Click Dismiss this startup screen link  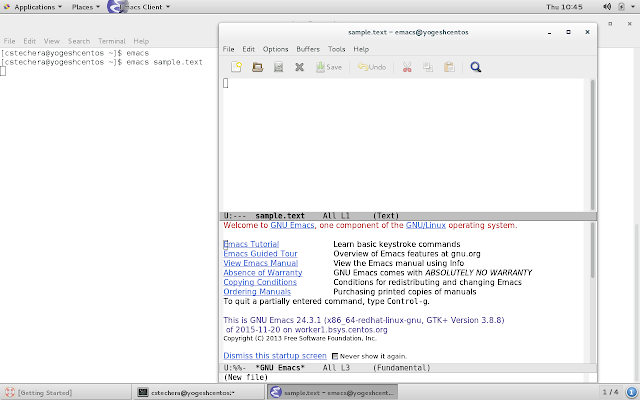[275, 356]
